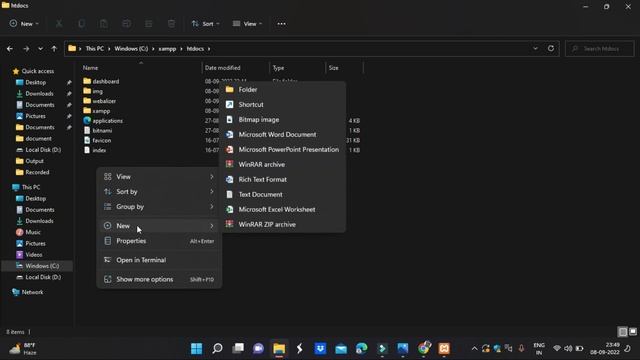Select Local Disk (D:) under This PC
Viewport: 640px width, 360px height.
coord(43,277)
